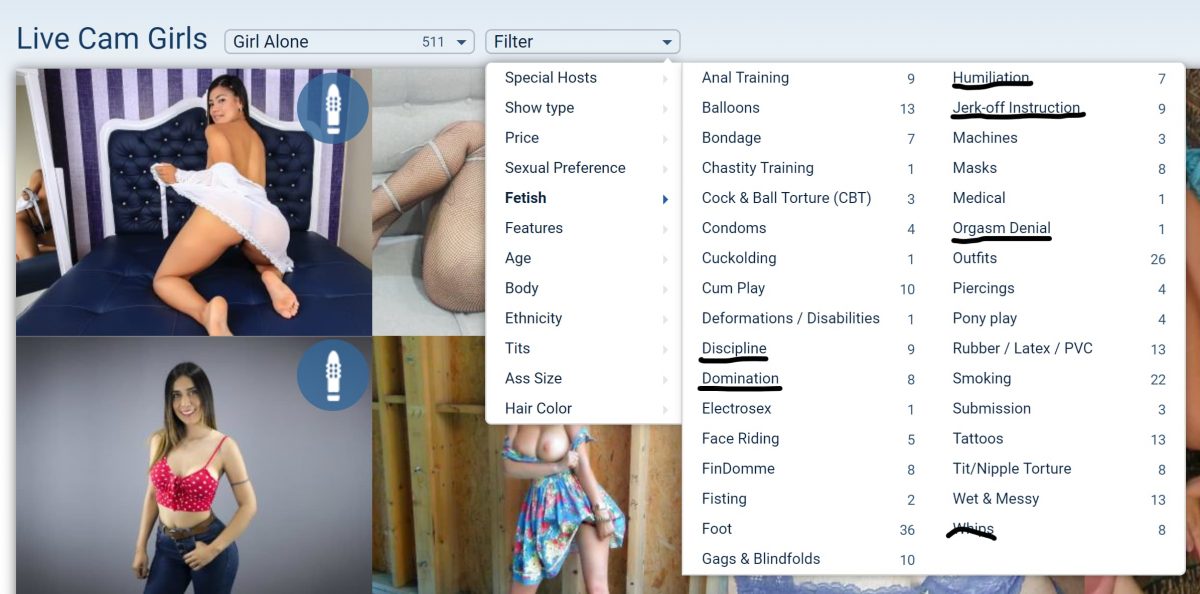Expand the Show type submenu

pos(585,108)
